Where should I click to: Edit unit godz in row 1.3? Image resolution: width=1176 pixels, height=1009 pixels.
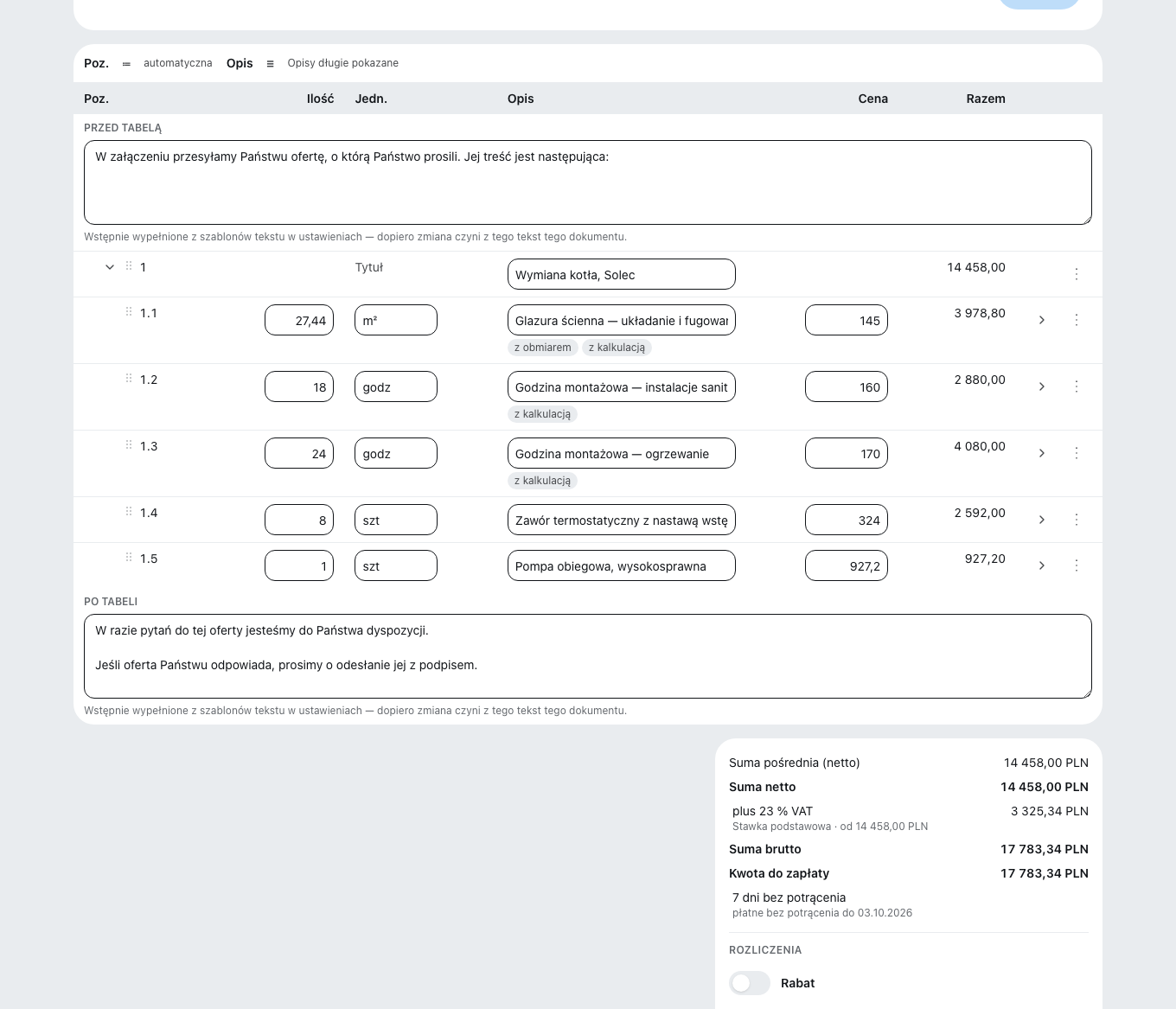tap(396, 453)
